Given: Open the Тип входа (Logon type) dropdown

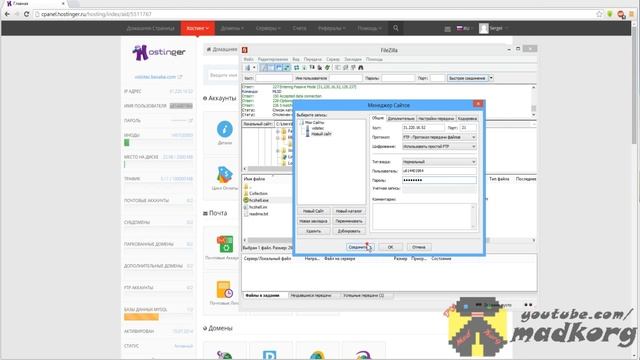Looking at the screenshot, I should click(x=439, y=162).
